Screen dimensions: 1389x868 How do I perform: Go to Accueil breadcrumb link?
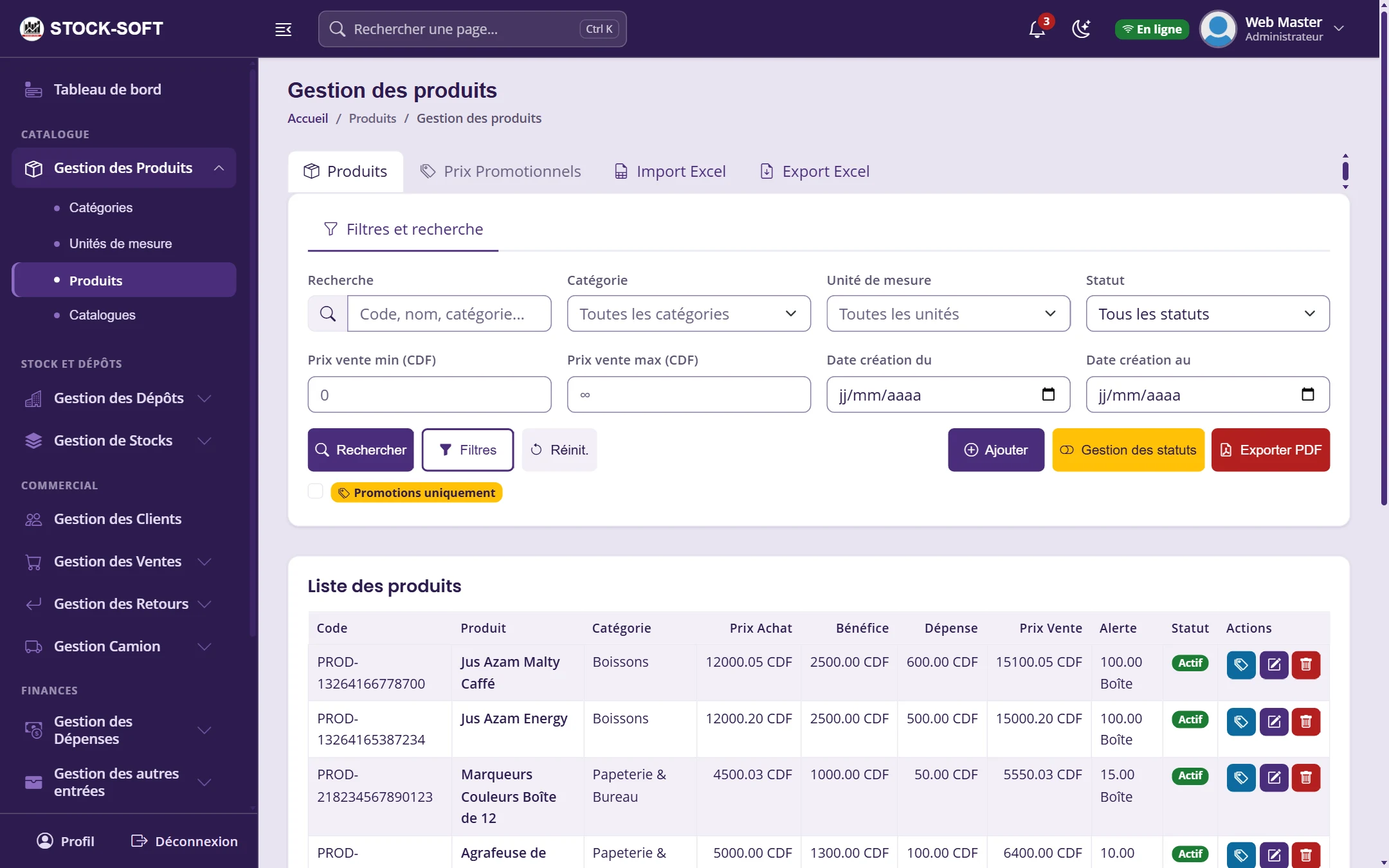[308, 118]
